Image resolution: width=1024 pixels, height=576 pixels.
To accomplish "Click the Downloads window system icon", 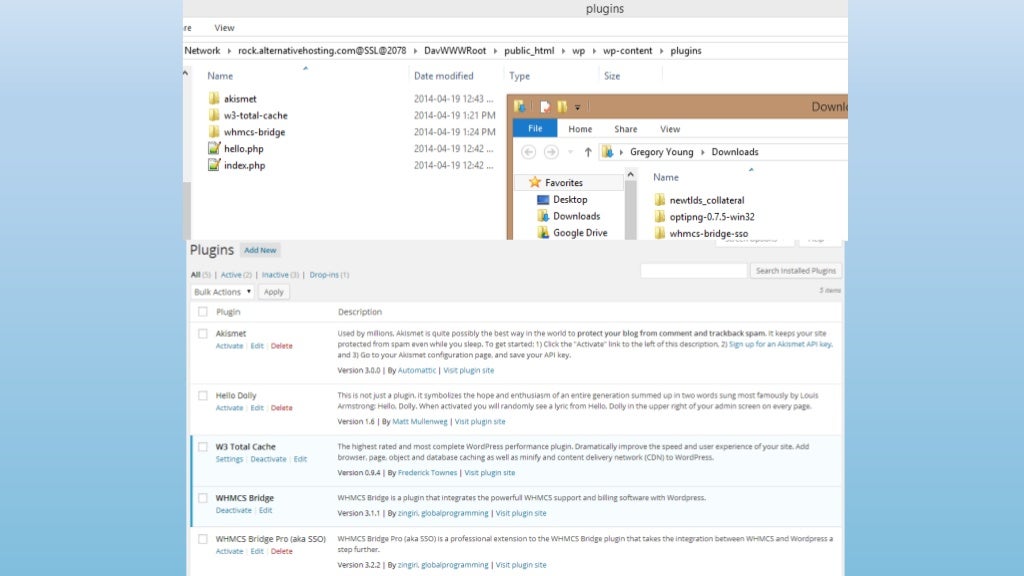I will (x=520, y=106).
